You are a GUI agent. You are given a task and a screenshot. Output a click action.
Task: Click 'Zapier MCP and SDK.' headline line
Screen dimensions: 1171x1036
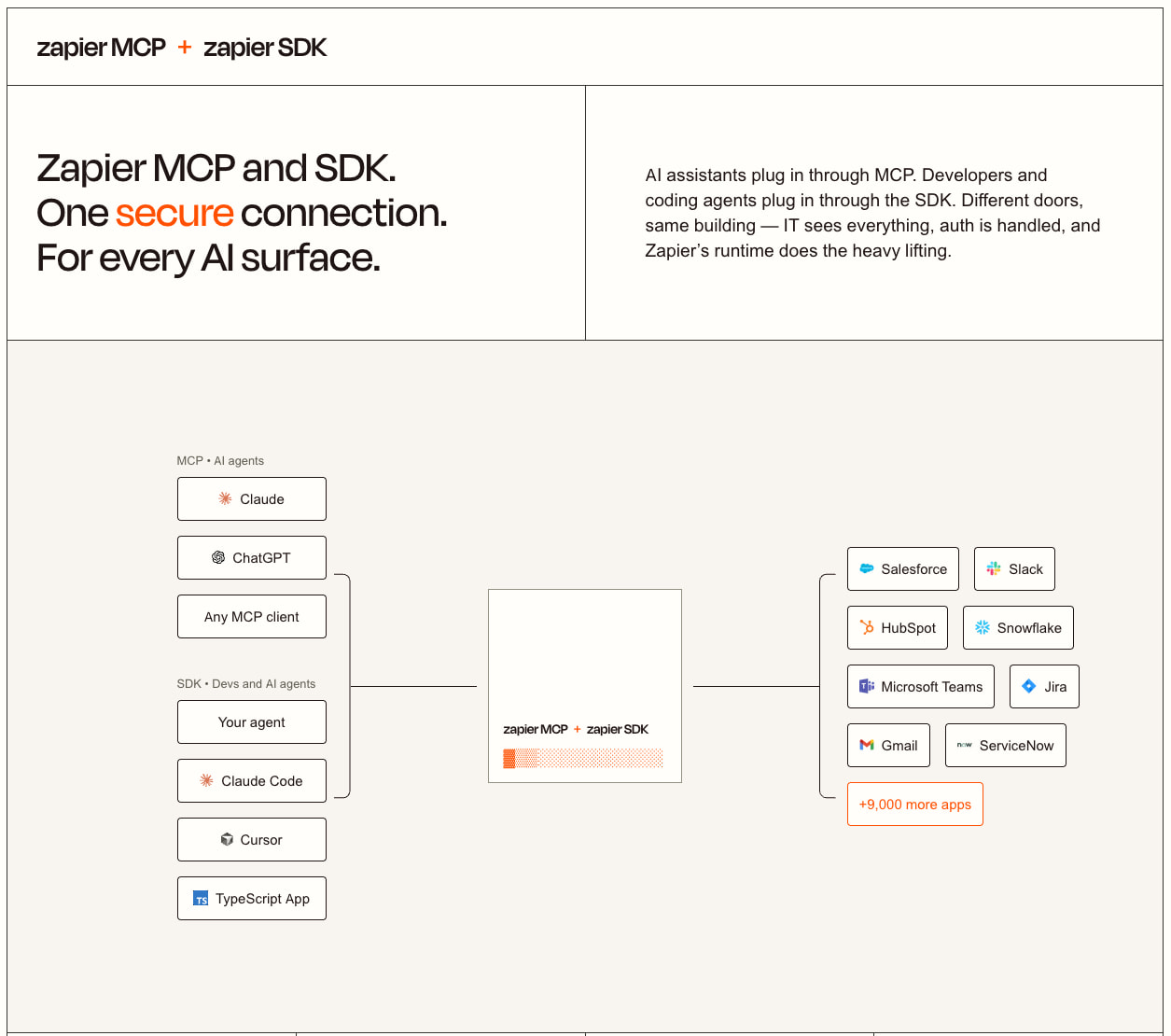coord(216,168)
